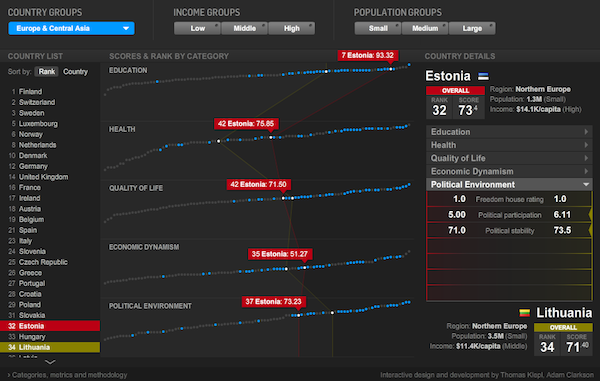Screen dimensions: 600x381
Task: Click Lithuania's overall rank 34 box
Action: (547, 344)
